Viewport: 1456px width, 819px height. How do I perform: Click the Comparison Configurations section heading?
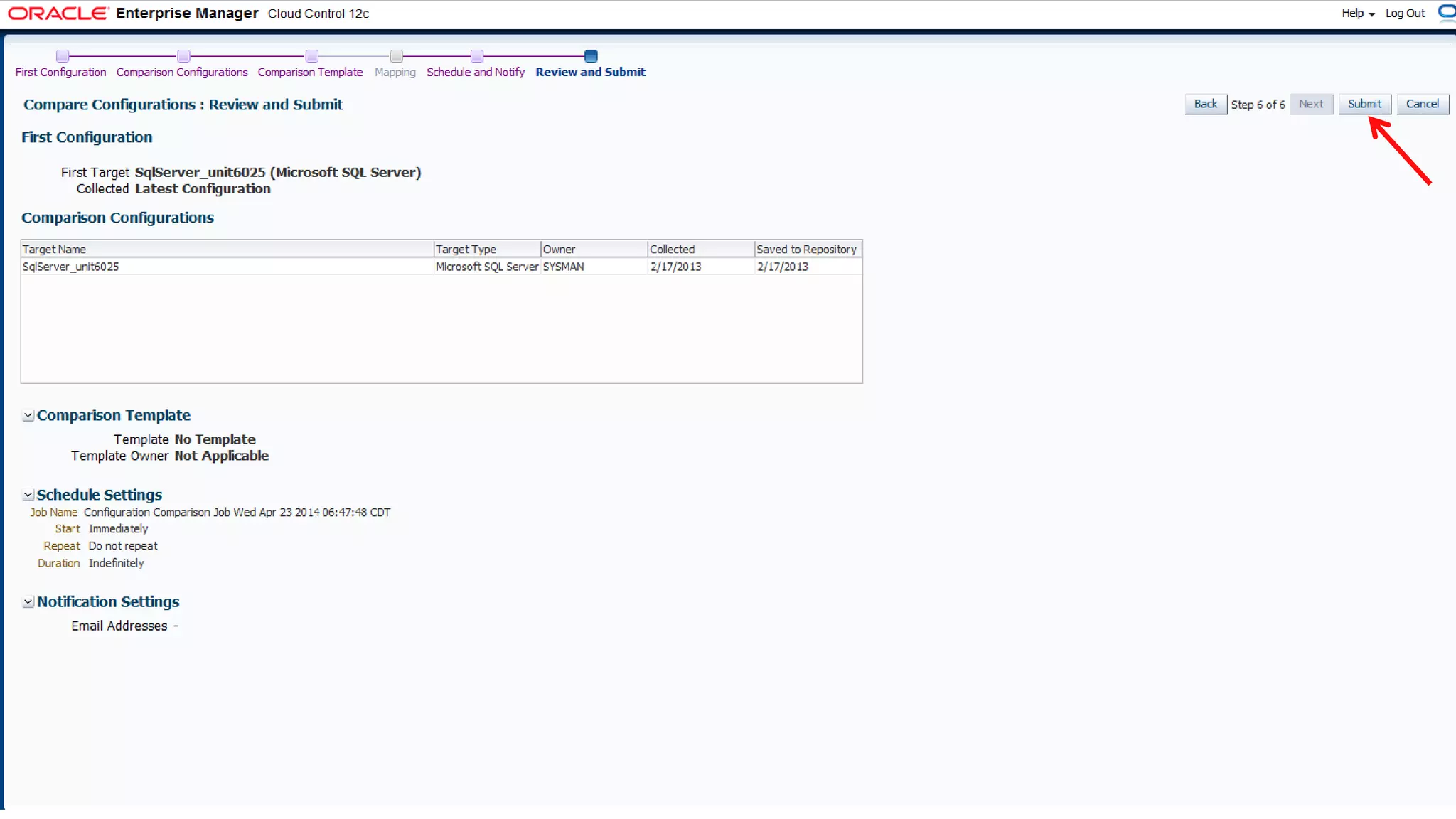coord(117,218)
